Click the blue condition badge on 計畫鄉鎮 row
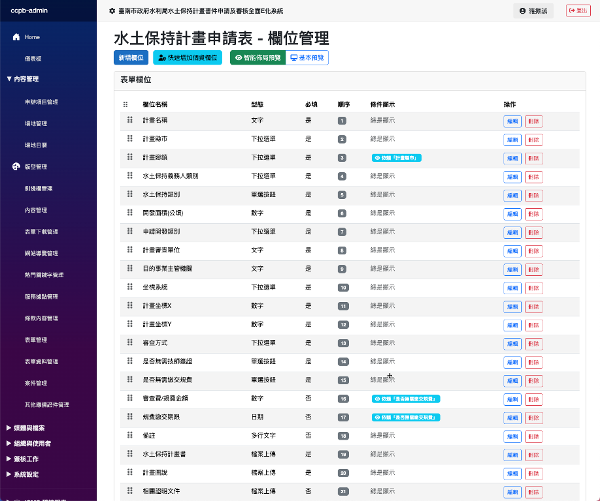 click(x=396, y=158)
